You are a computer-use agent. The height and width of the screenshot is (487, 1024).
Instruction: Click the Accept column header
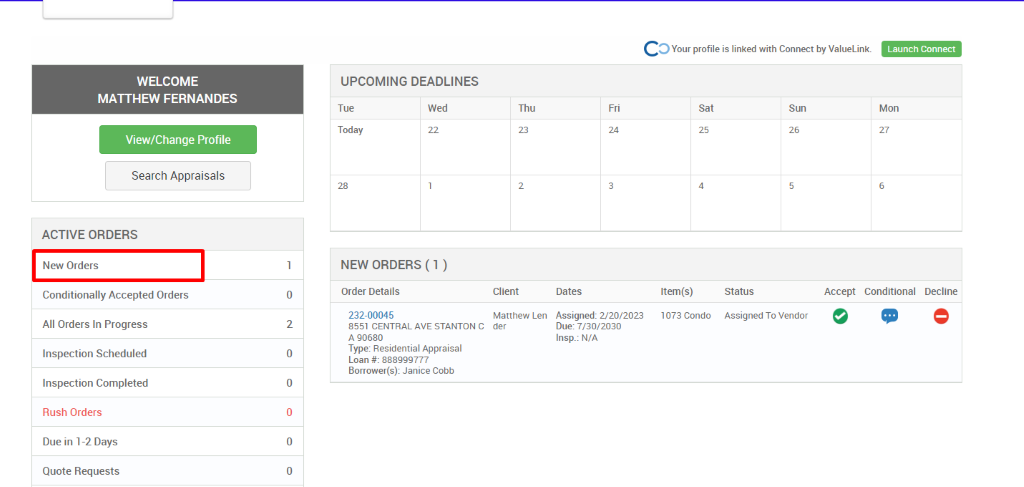pos(840,292)
